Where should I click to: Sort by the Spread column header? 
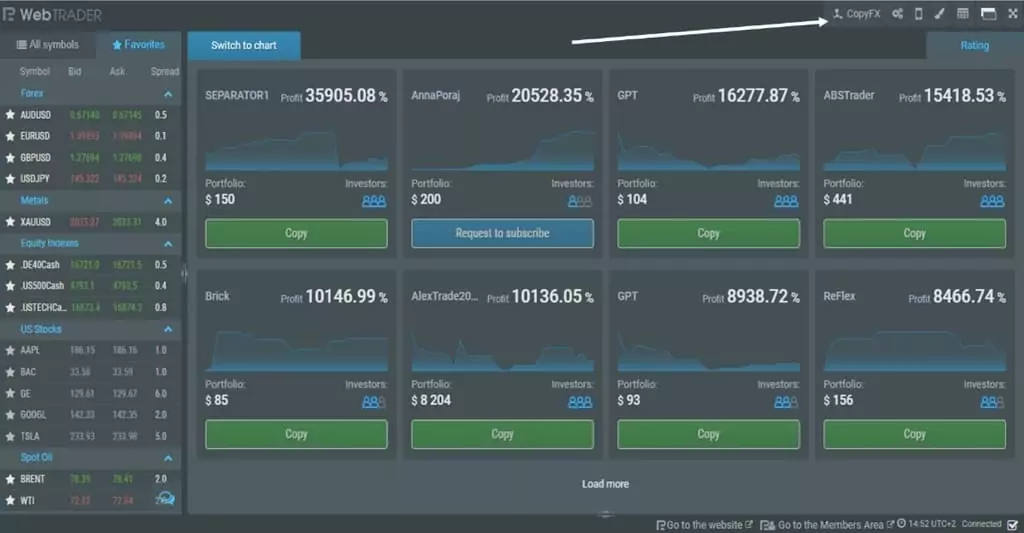click(x=165, y=71)
